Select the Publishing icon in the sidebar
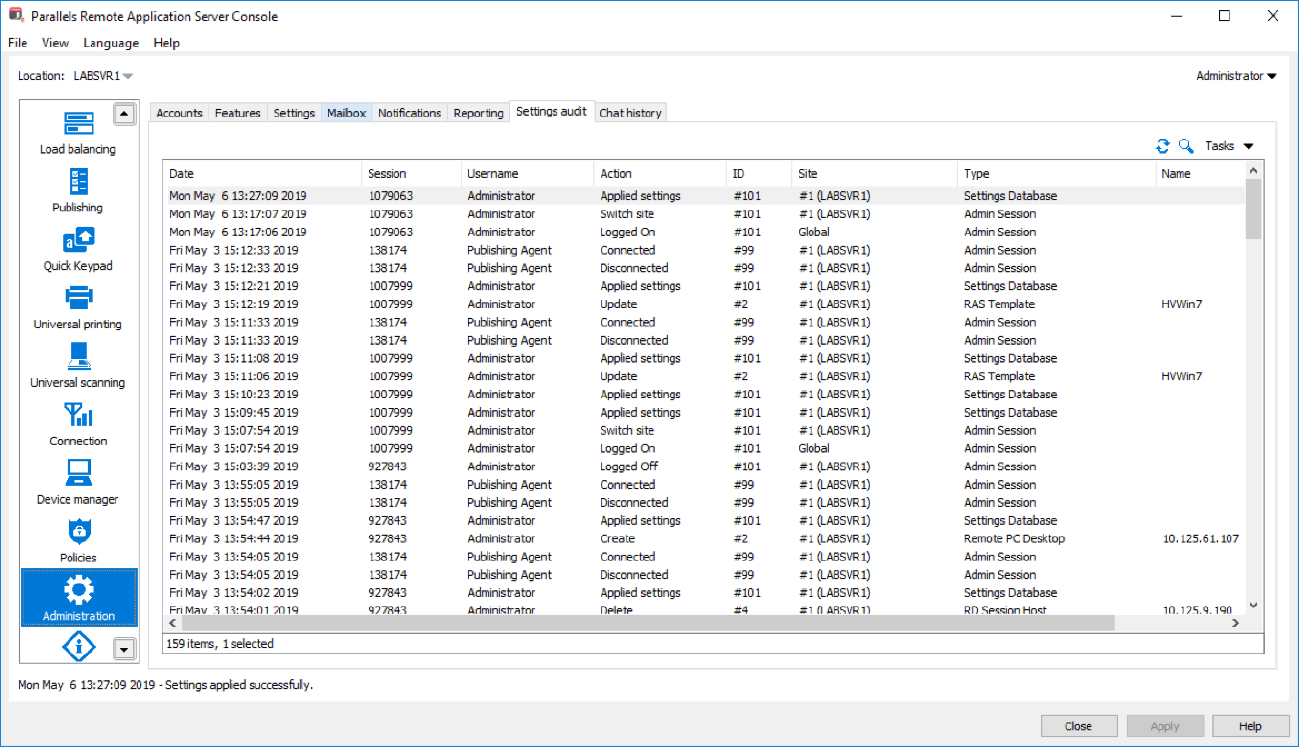This screenshot has width=1300, height=747. click(x=78, y=190)
